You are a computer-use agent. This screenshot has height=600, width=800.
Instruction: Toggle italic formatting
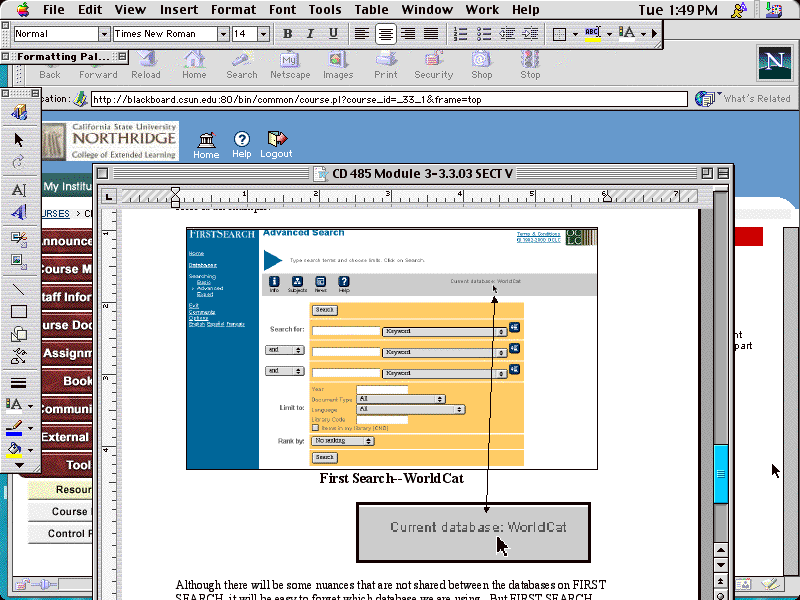point(310,34)
